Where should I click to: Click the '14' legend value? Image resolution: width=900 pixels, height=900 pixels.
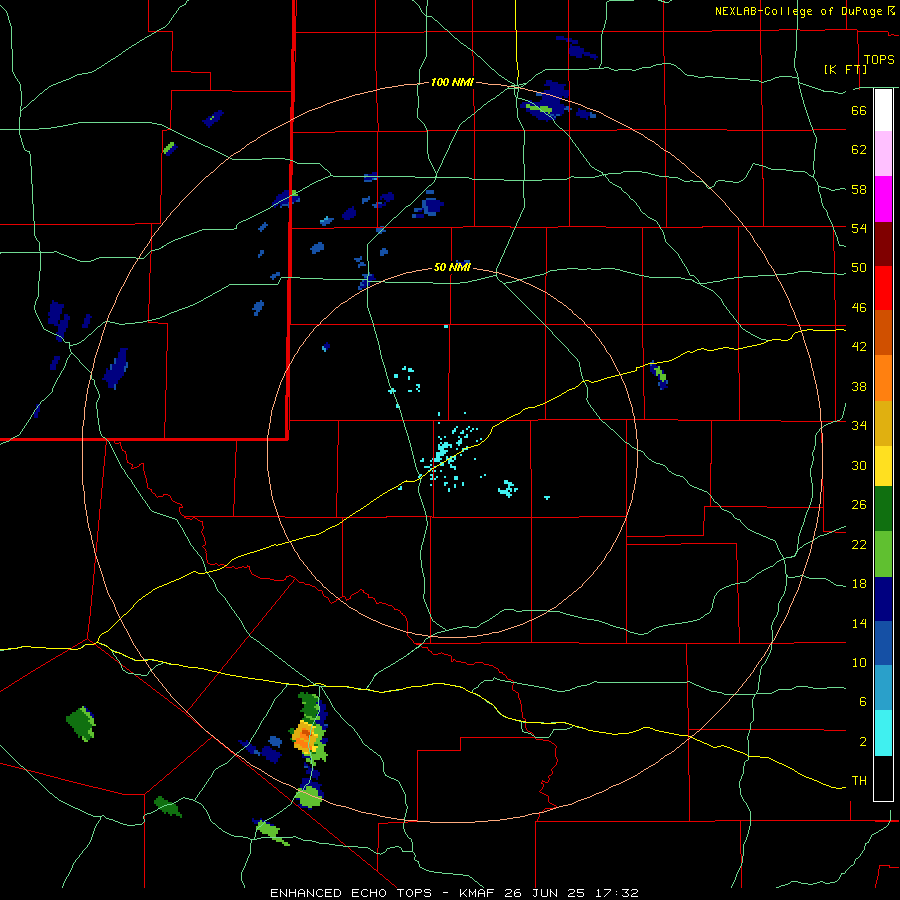[x=859, y=623]
